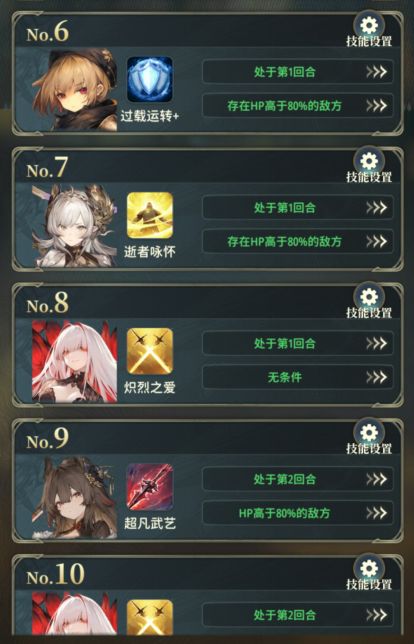
Task: Tap the No.6 blonde hooded character portrait
Action: 74,90
